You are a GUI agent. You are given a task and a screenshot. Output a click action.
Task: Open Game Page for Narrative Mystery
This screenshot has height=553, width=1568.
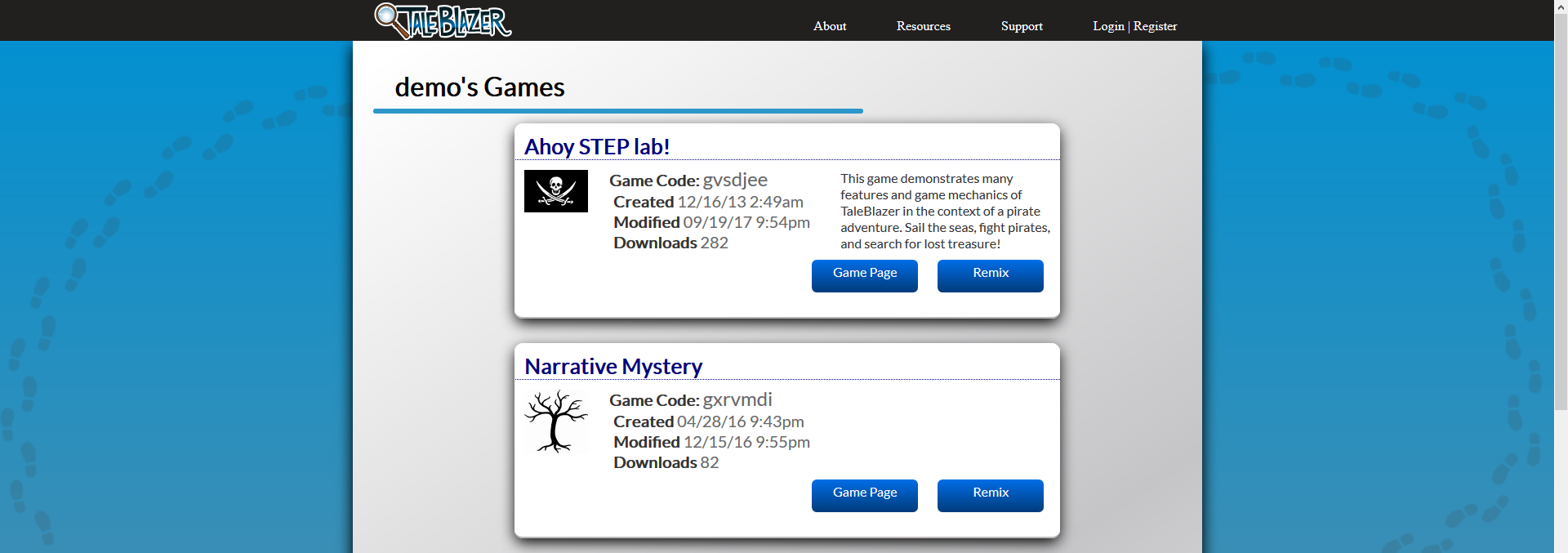click(865, 495)
